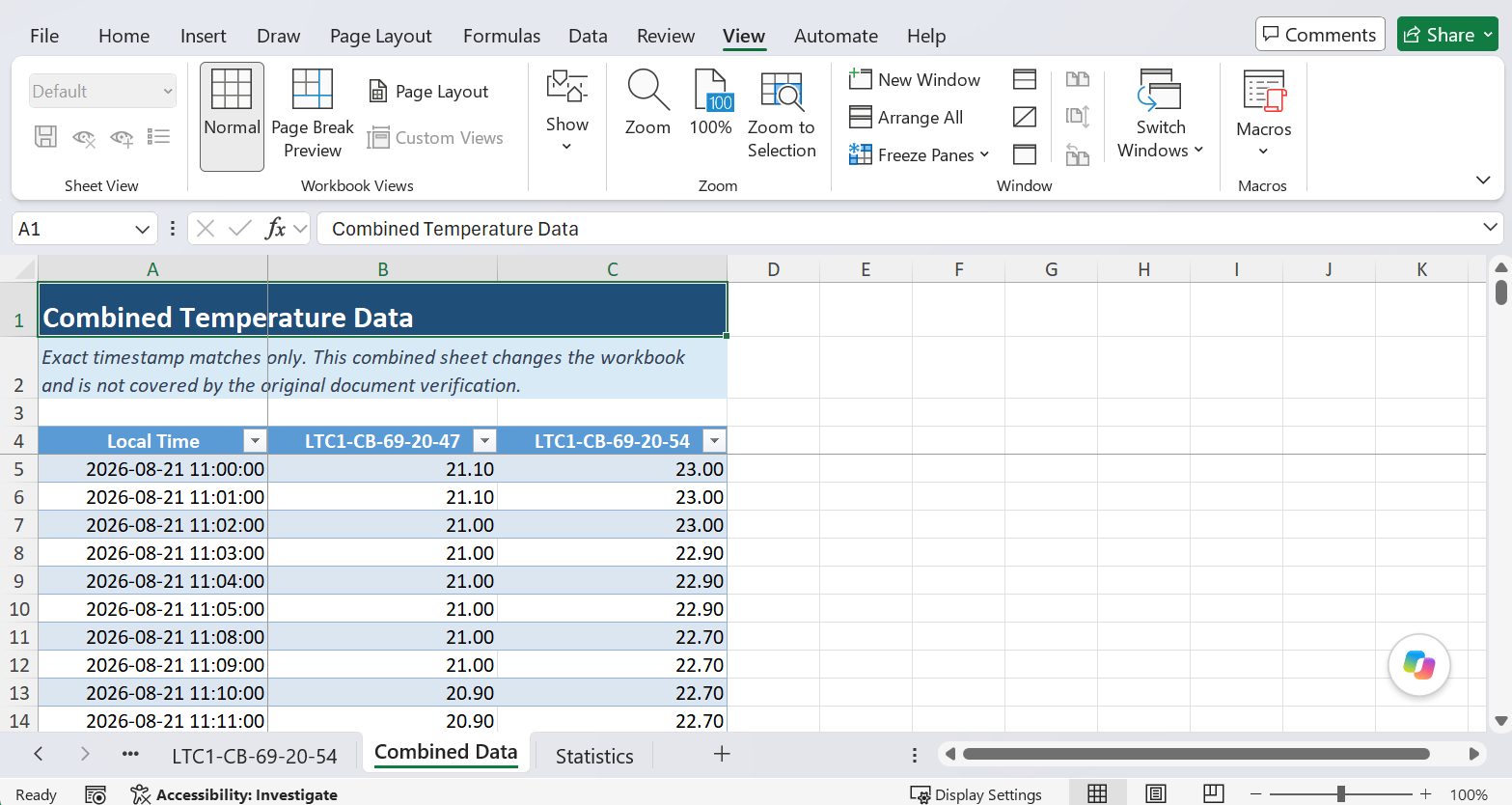Click Arrange All windows
The width and height of the screenshot is (1512, 805).
coord(906,117)
